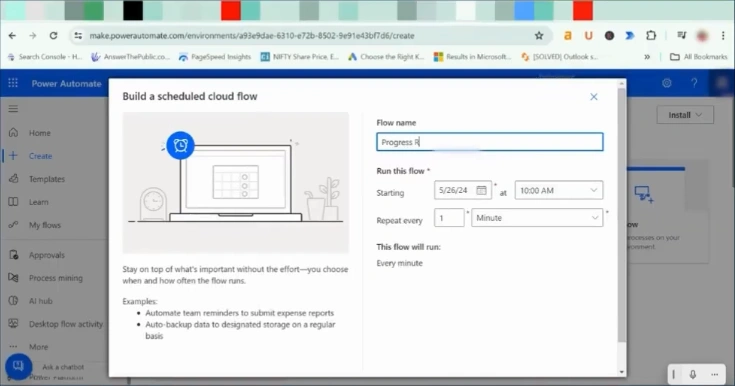Open the Results in Microsoft bookmark

[x=472, y=57]
